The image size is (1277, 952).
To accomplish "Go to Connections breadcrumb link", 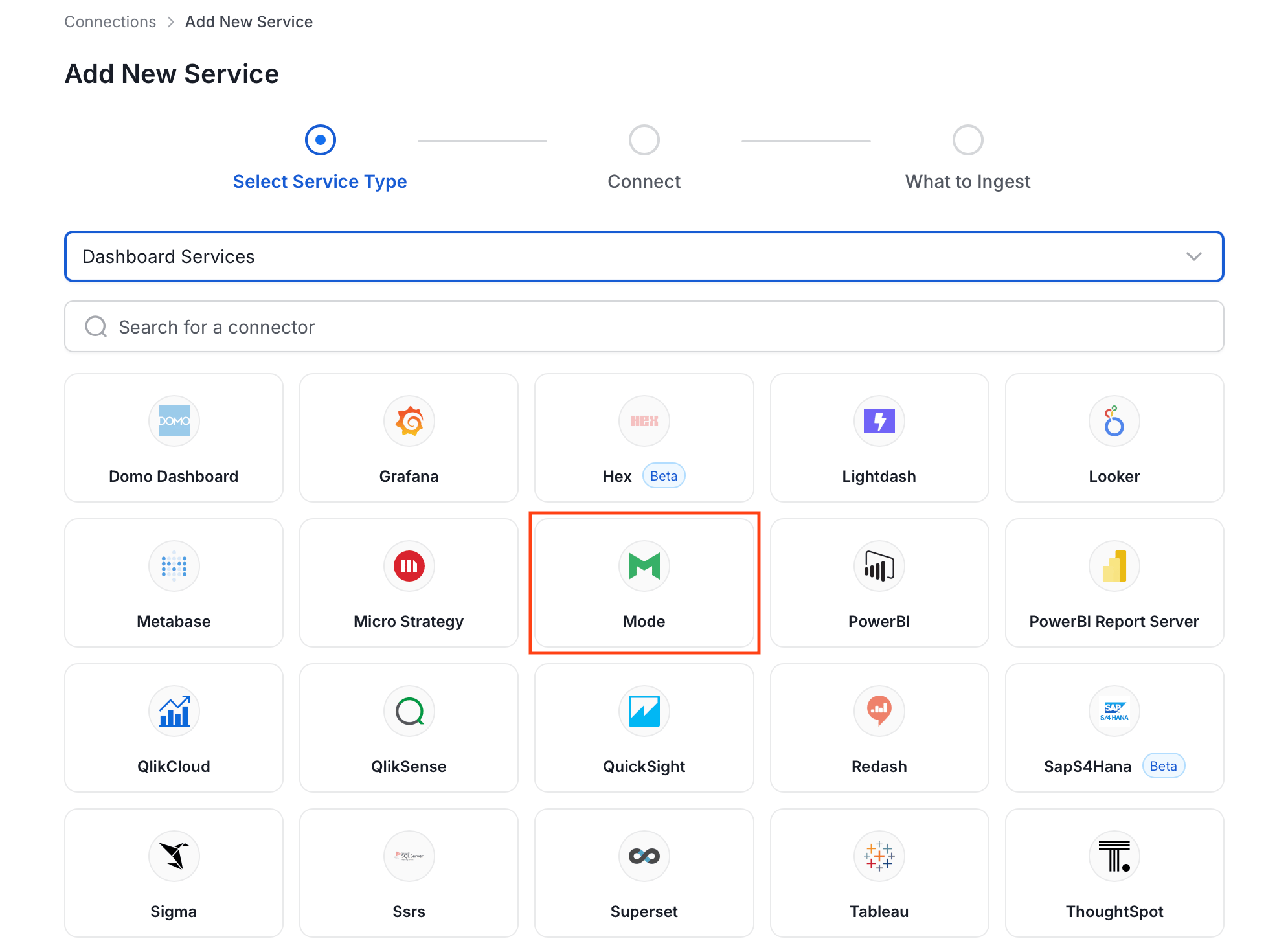I will (110, 21).
